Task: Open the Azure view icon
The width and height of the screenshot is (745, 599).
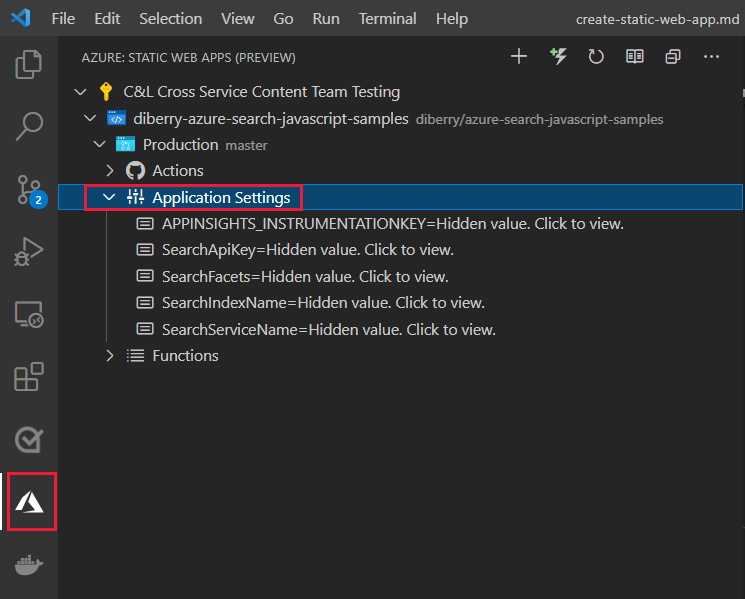Action: click(29, 502)
